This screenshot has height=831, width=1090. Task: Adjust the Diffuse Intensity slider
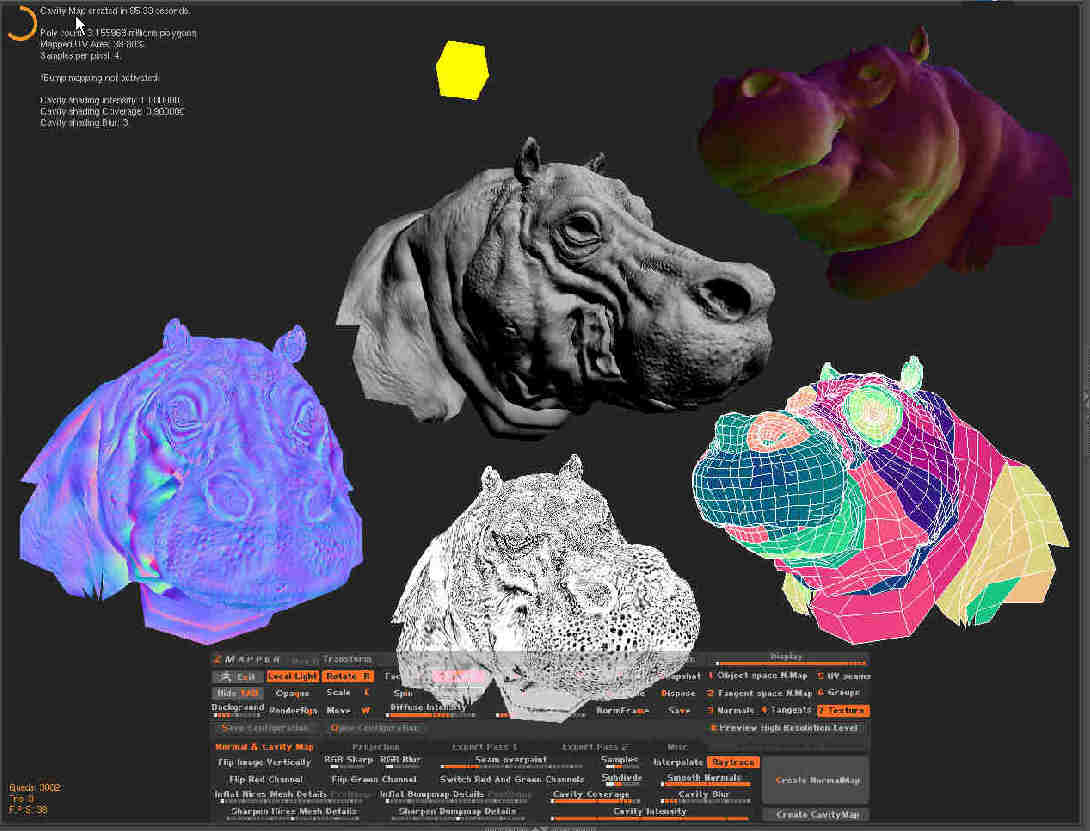click(x=429, y=709)
